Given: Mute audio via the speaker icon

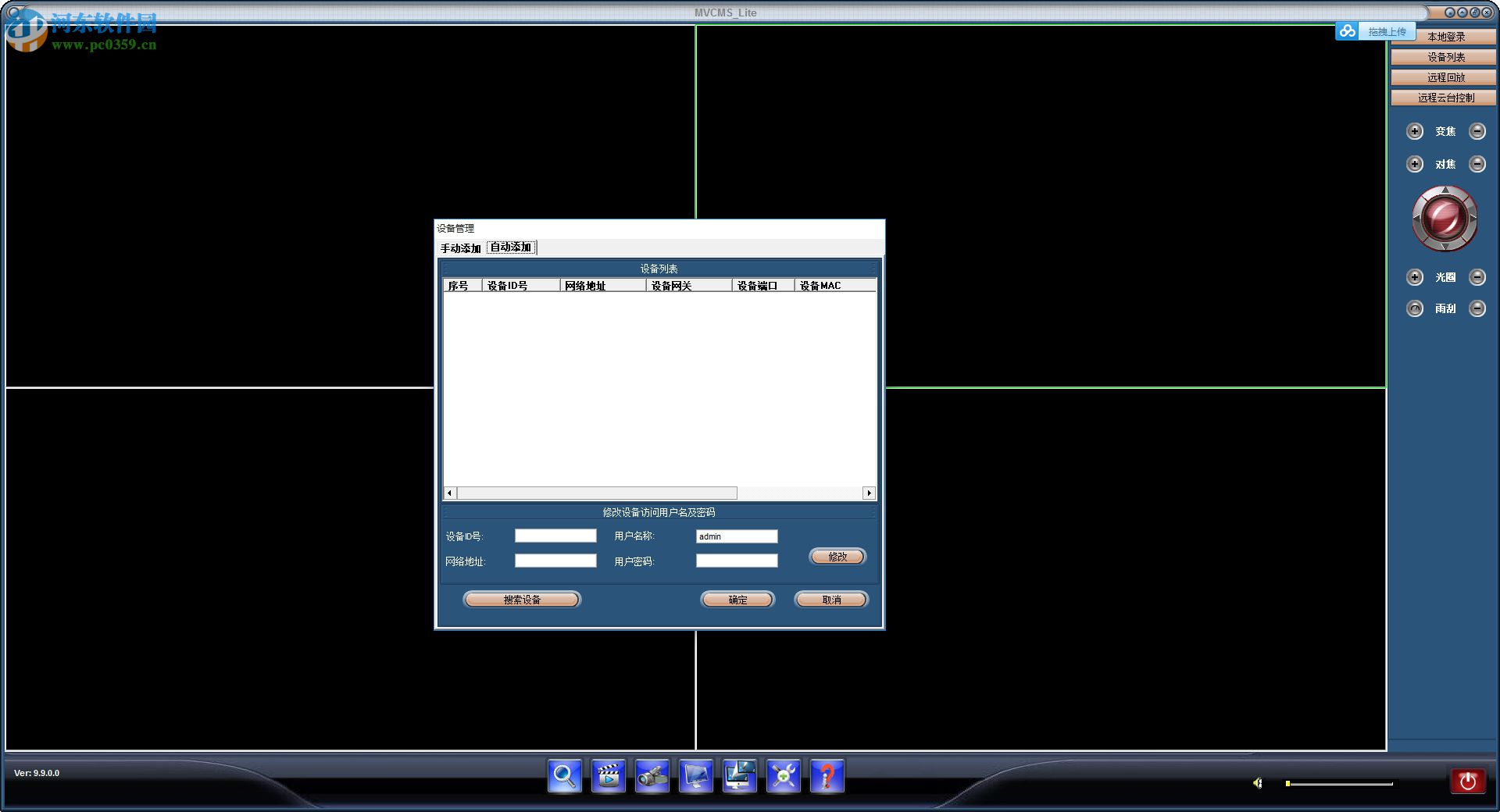Looking at the screenshot, I should tap(1258, 783).
